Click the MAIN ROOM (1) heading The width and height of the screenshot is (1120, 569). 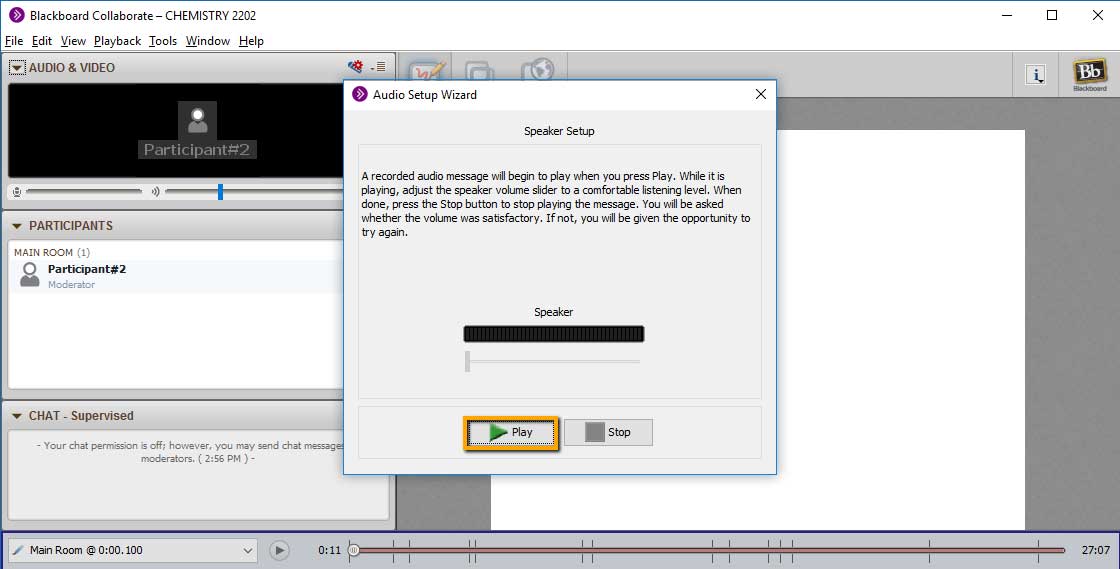click(x=52, y=252)
